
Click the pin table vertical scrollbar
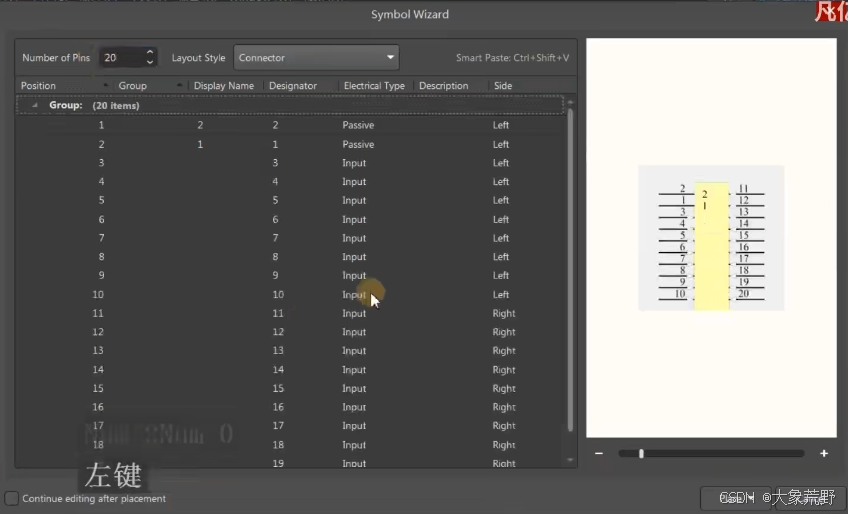pos(570,269)
